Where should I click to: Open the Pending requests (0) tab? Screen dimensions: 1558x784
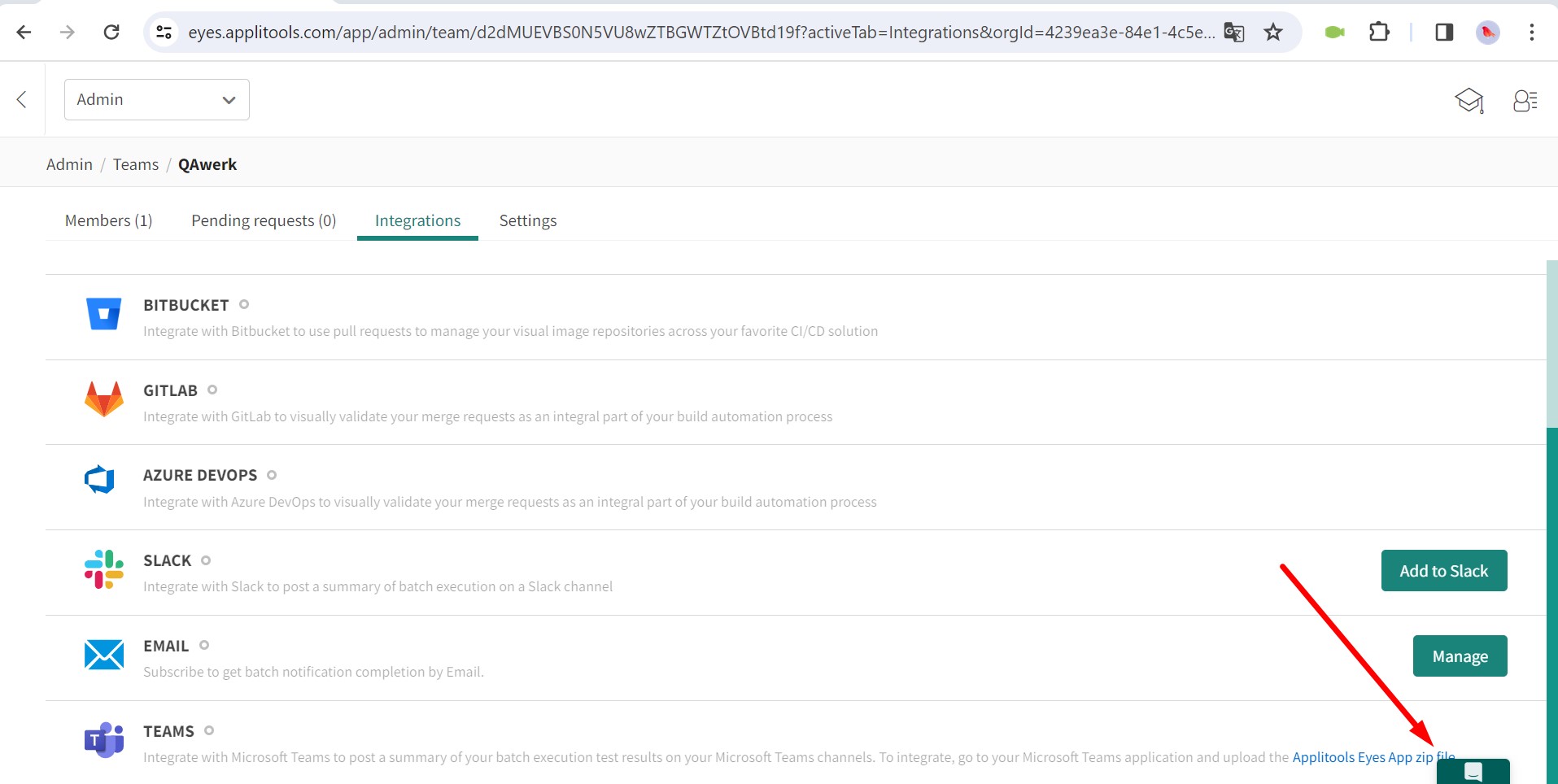(264, 220)
